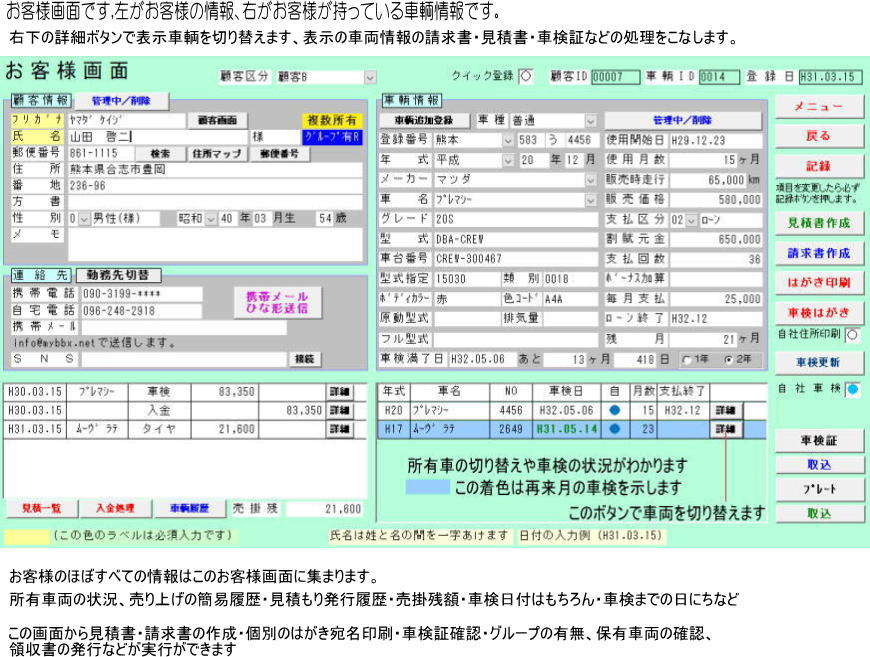
Task: Click the 検索 button beside postal code
Action: click(160, 154)
